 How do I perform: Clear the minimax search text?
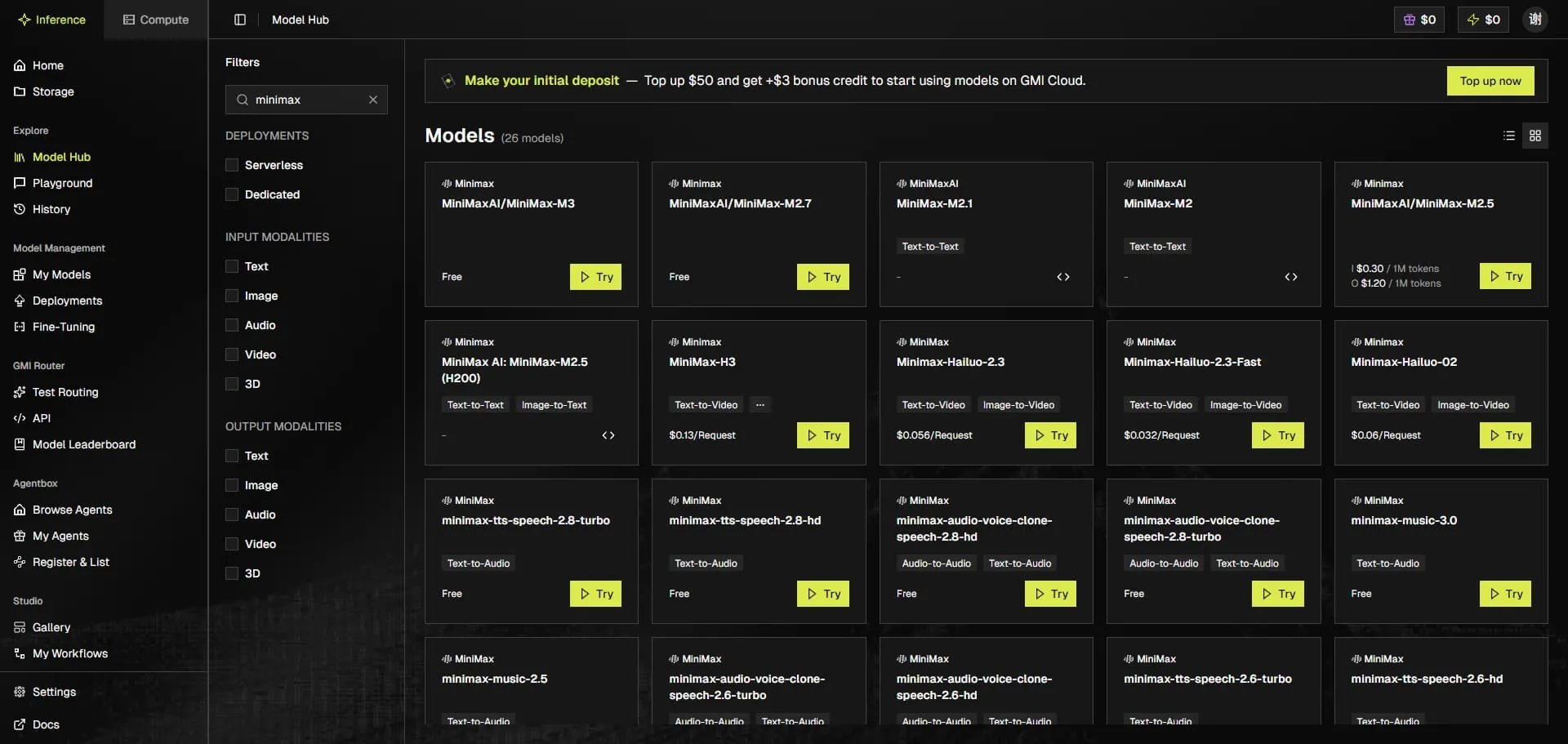[373, 100]
